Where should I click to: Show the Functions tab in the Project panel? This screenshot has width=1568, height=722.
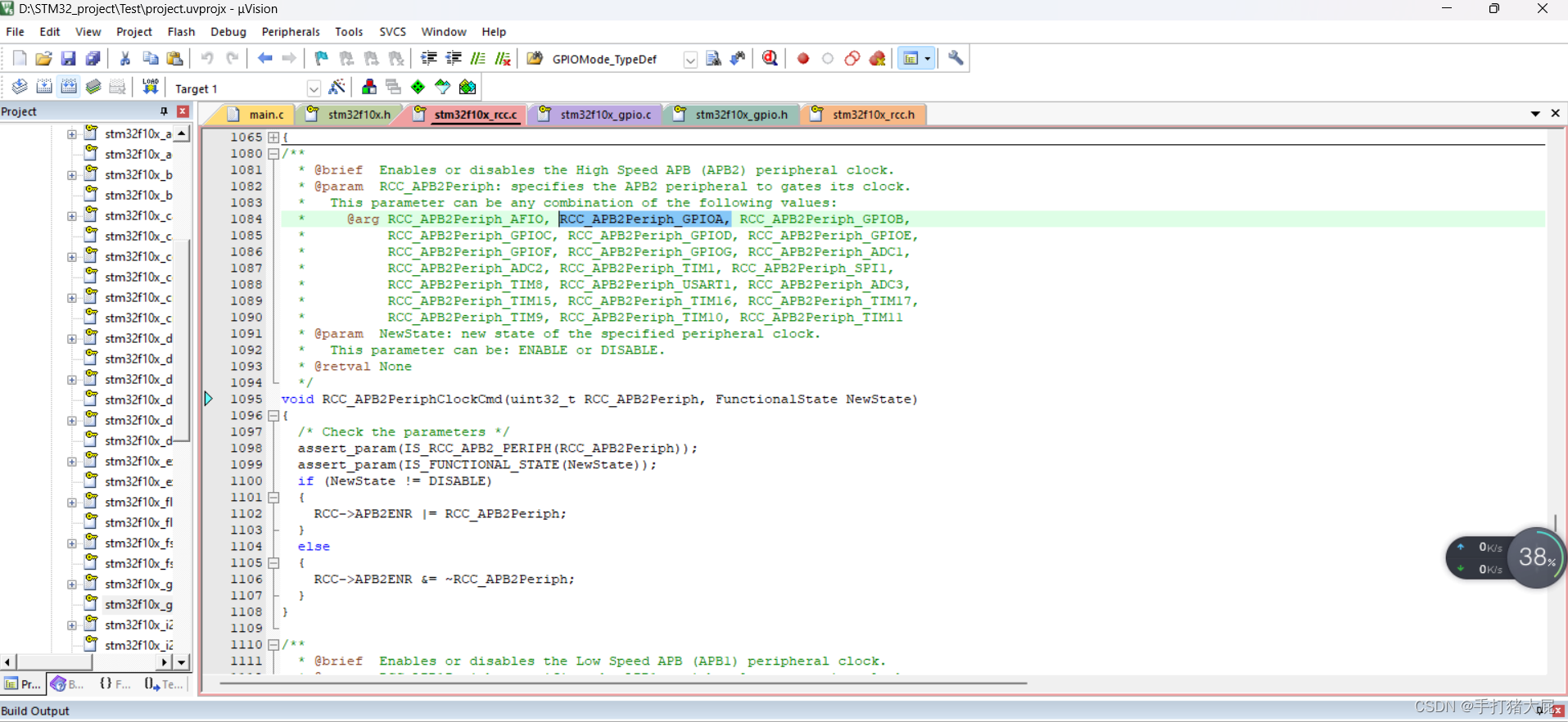[115, 684]
